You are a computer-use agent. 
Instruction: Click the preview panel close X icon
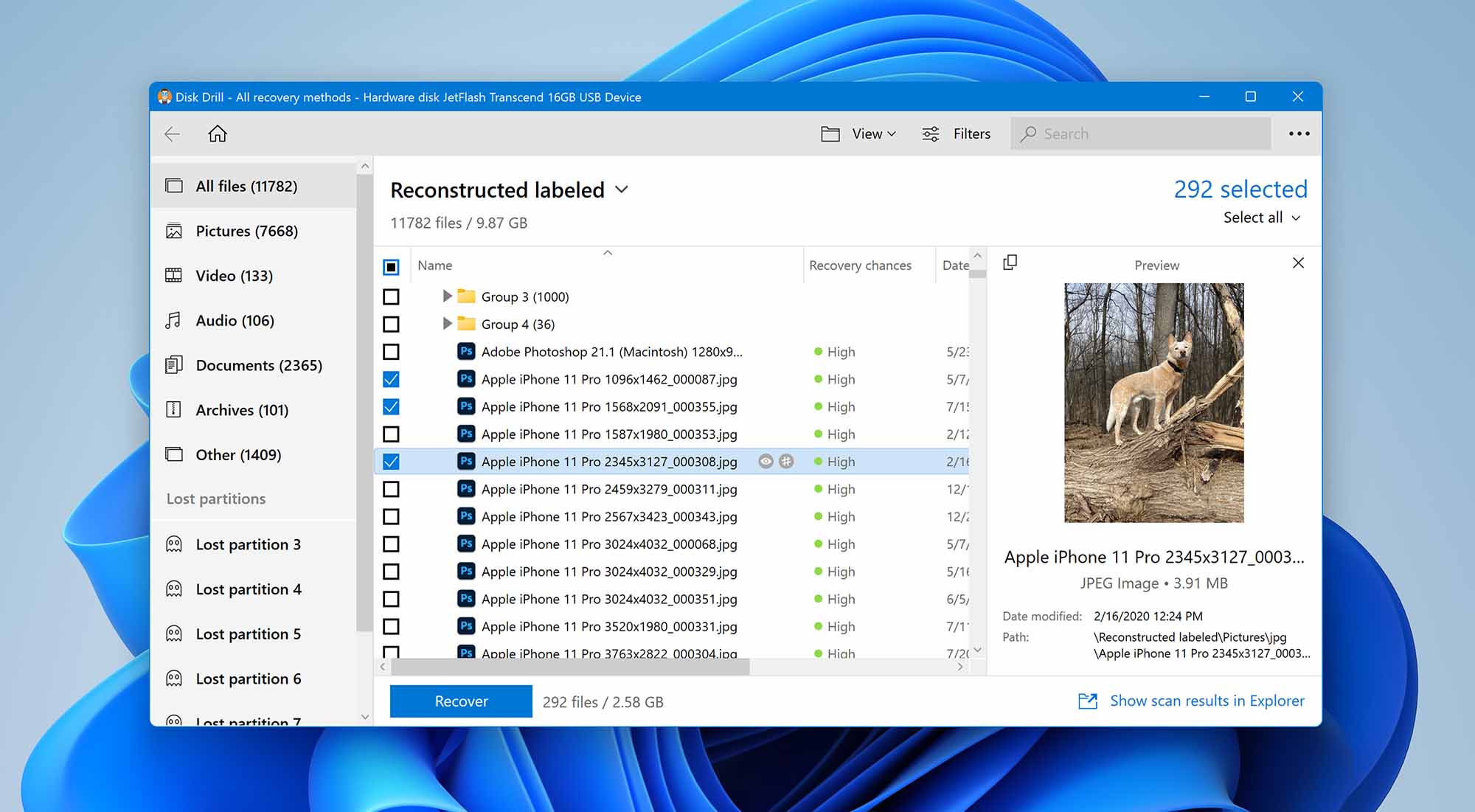pos(1299,264)
